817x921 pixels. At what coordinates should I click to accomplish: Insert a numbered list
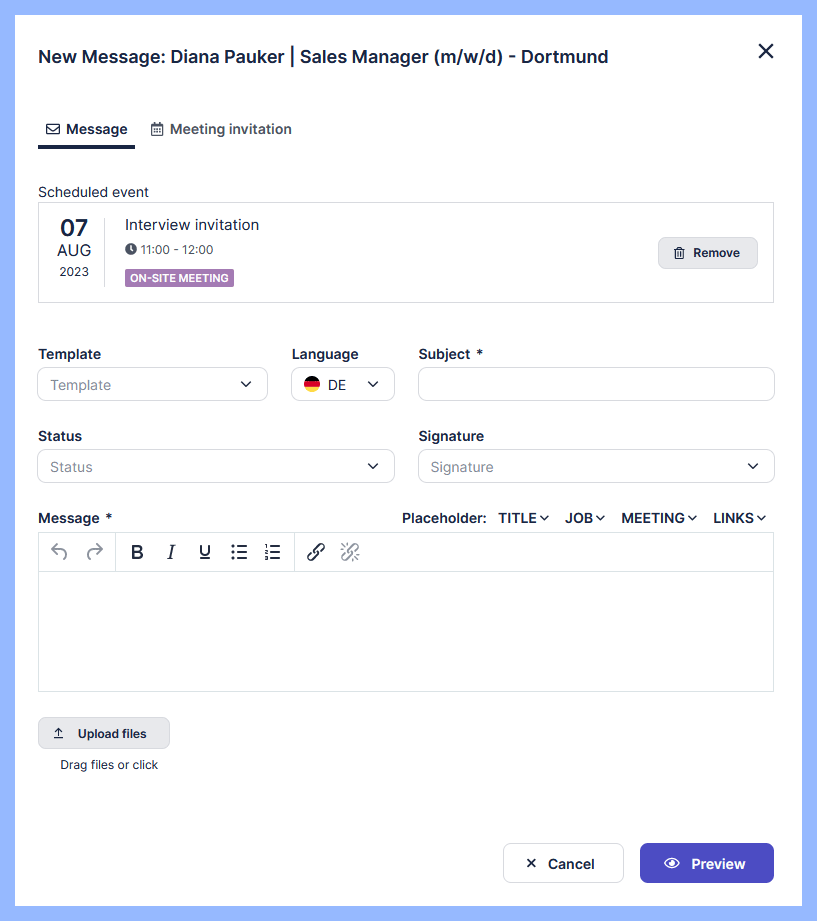pos(272,552)
